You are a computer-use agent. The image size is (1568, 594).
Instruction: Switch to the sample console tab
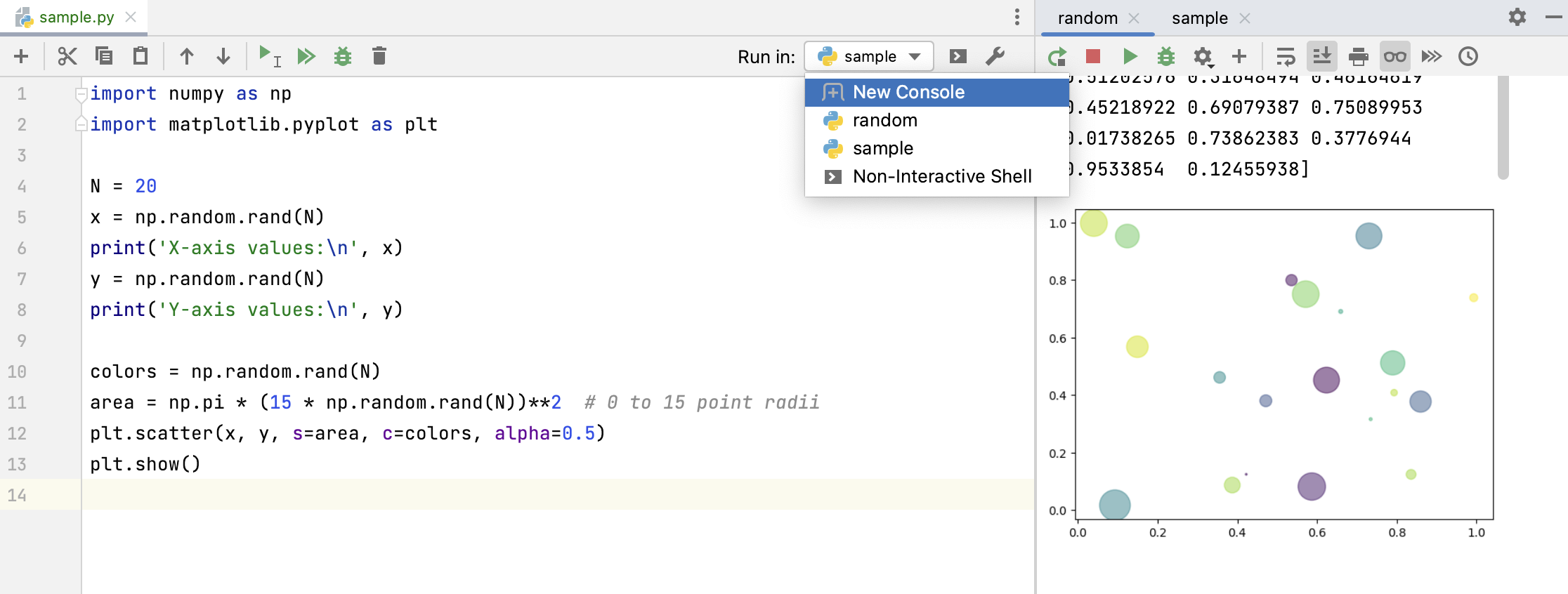point(1199,18)
